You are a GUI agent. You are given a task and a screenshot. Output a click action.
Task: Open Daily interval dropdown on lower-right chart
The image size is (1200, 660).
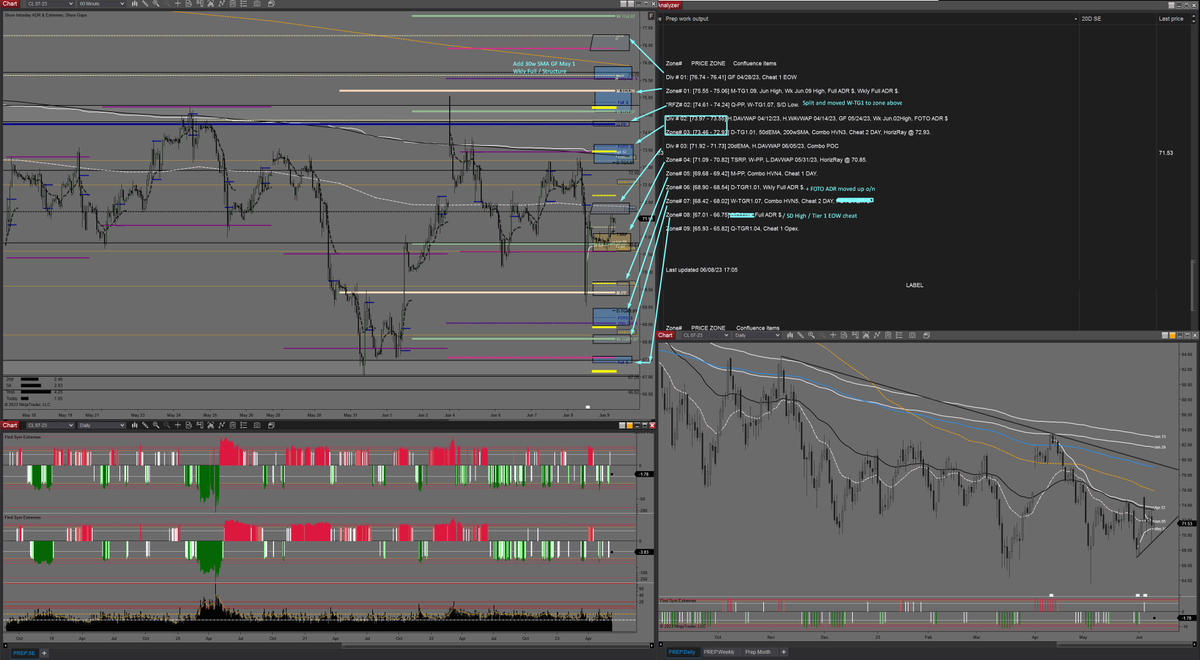[x=757, y=335]
